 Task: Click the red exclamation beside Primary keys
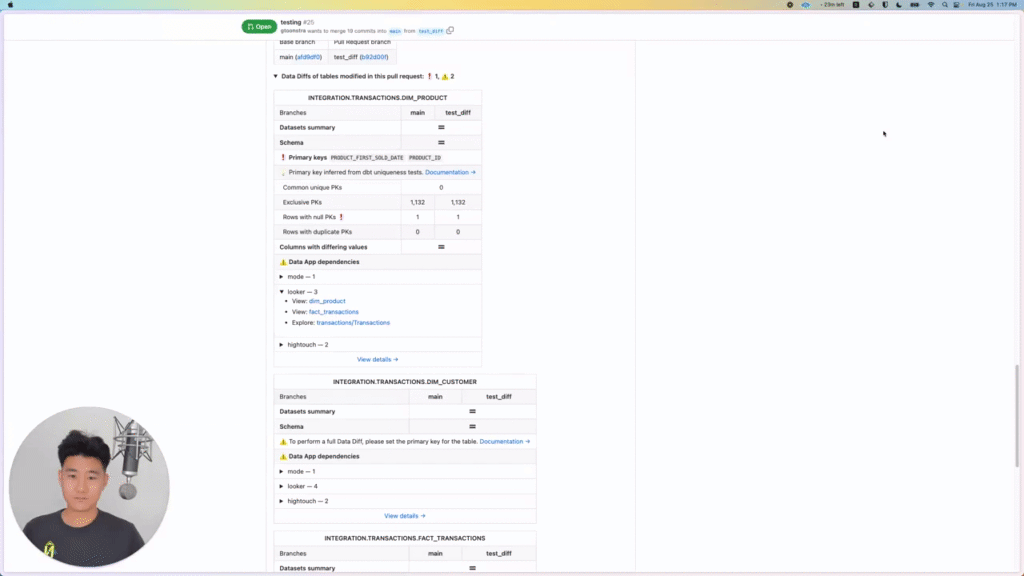283,157
